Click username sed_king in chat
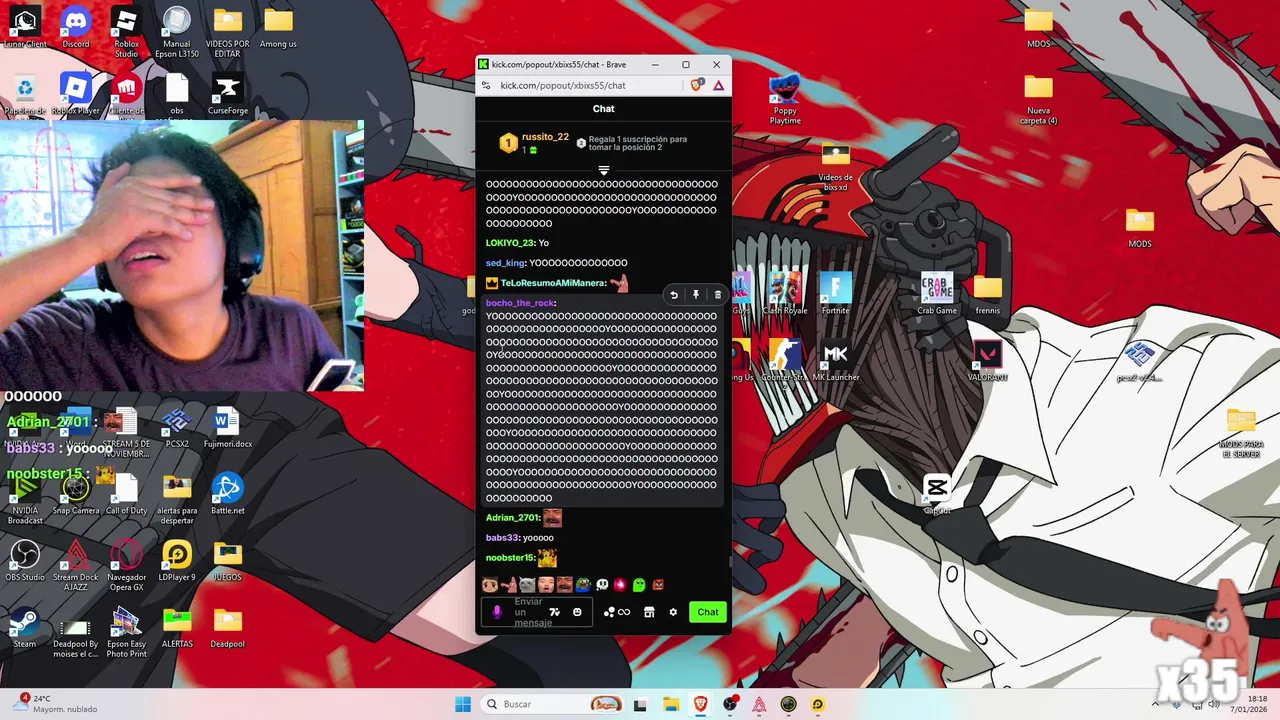Image resolution: width=1280 pixels, height=720 pixels. [505, 263]
